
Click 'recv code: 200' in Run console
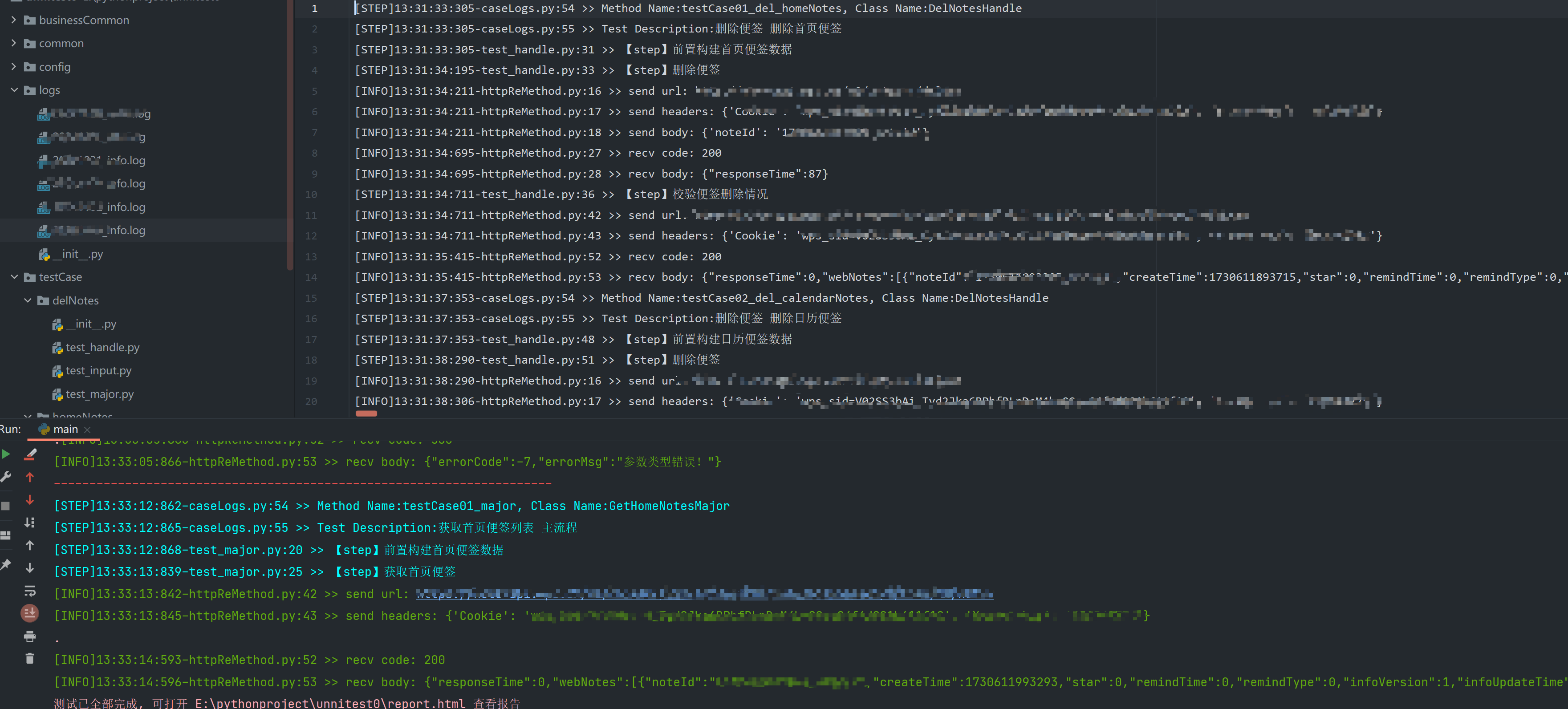pos(395,660)
